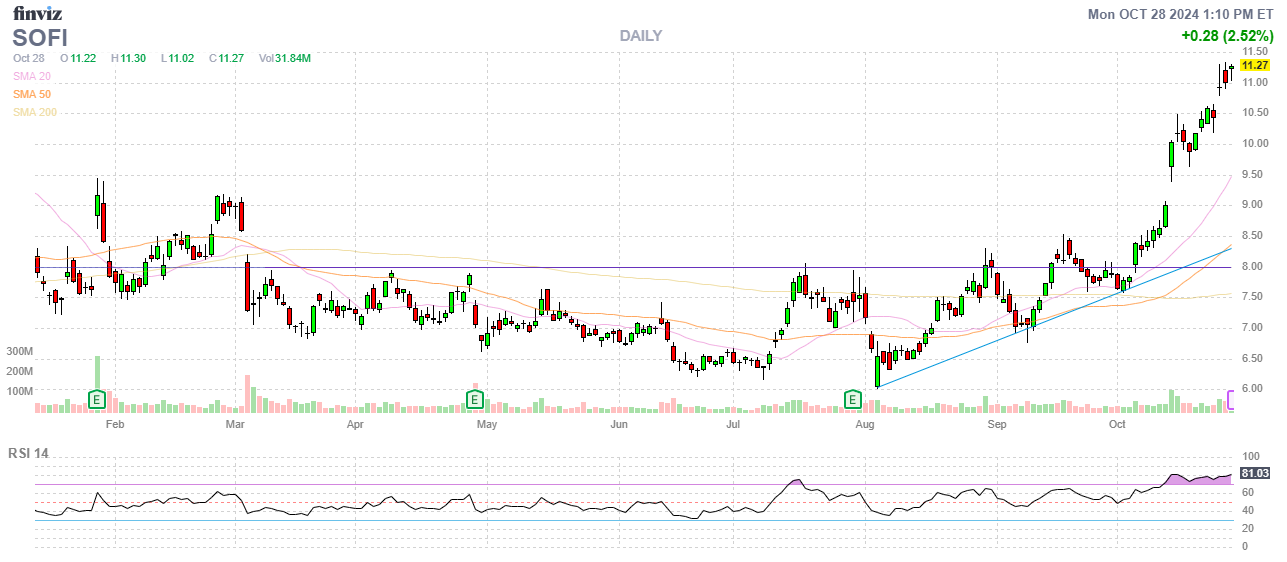Screen dimensions: 1287x562
Task: Click the DAILY timeframe label
Action: [x=640, y=36]
